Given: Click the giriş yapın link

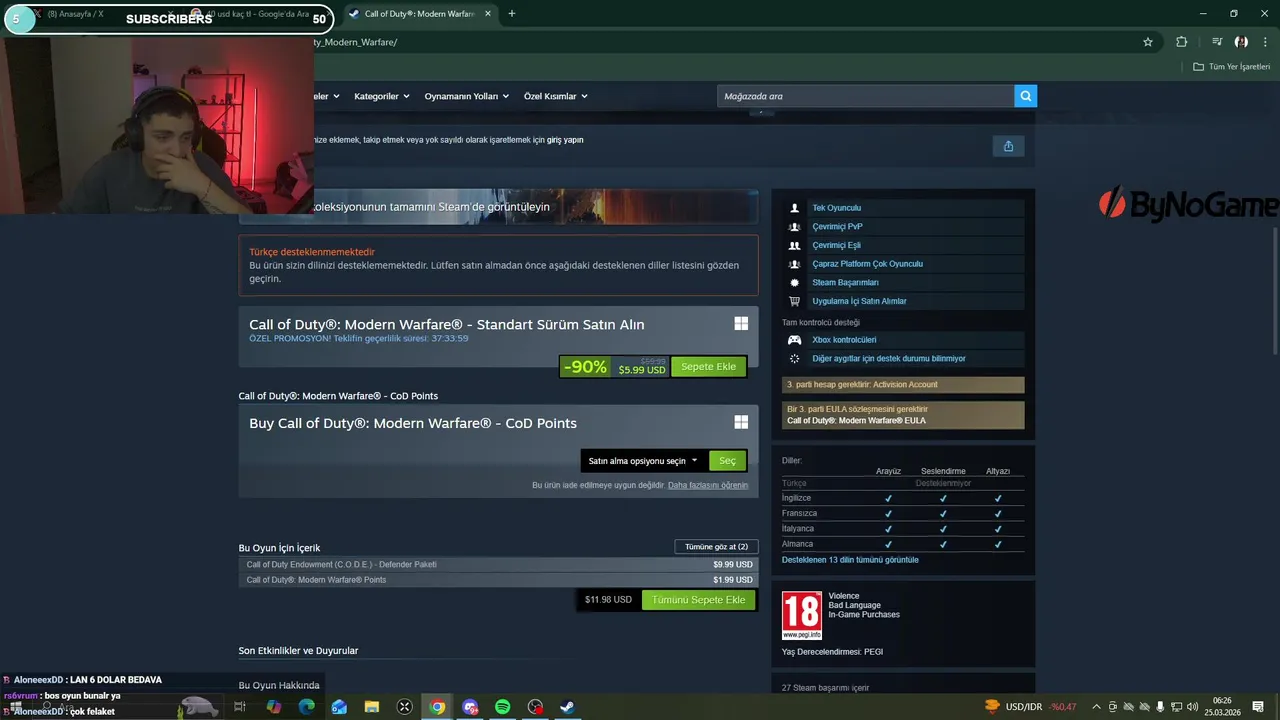Looking at the screenshot, I should [565, 140].
